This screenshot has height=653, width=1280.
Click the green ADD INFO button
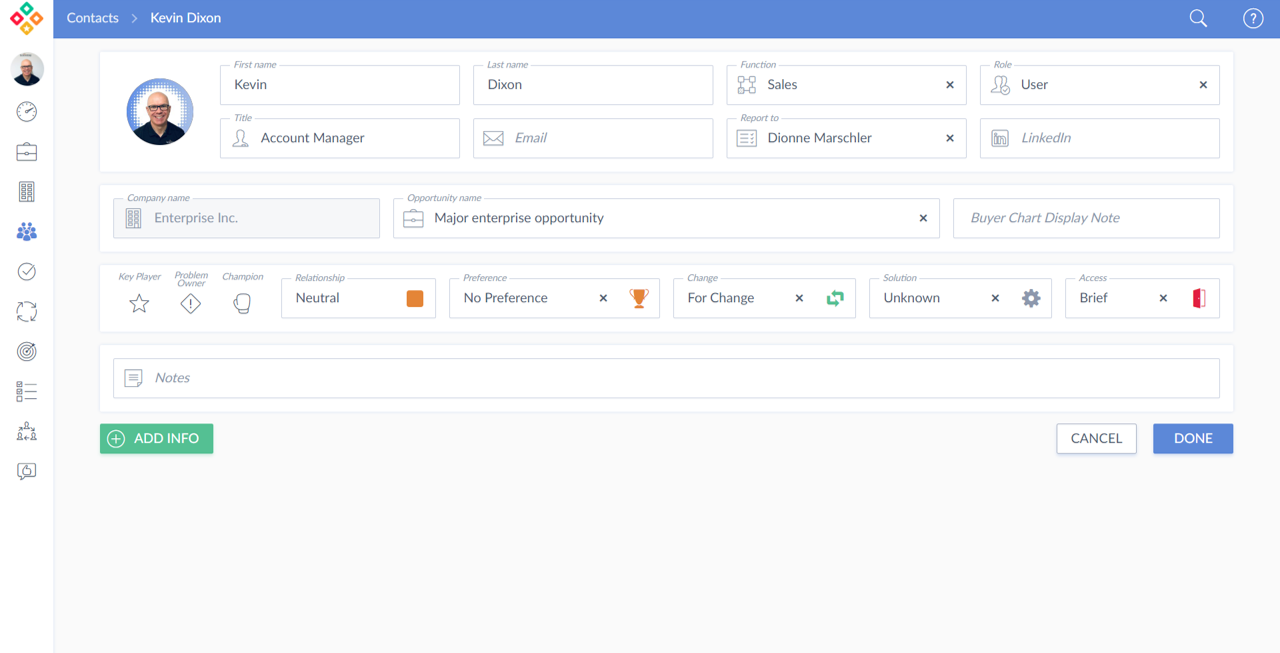click(156, 438)
